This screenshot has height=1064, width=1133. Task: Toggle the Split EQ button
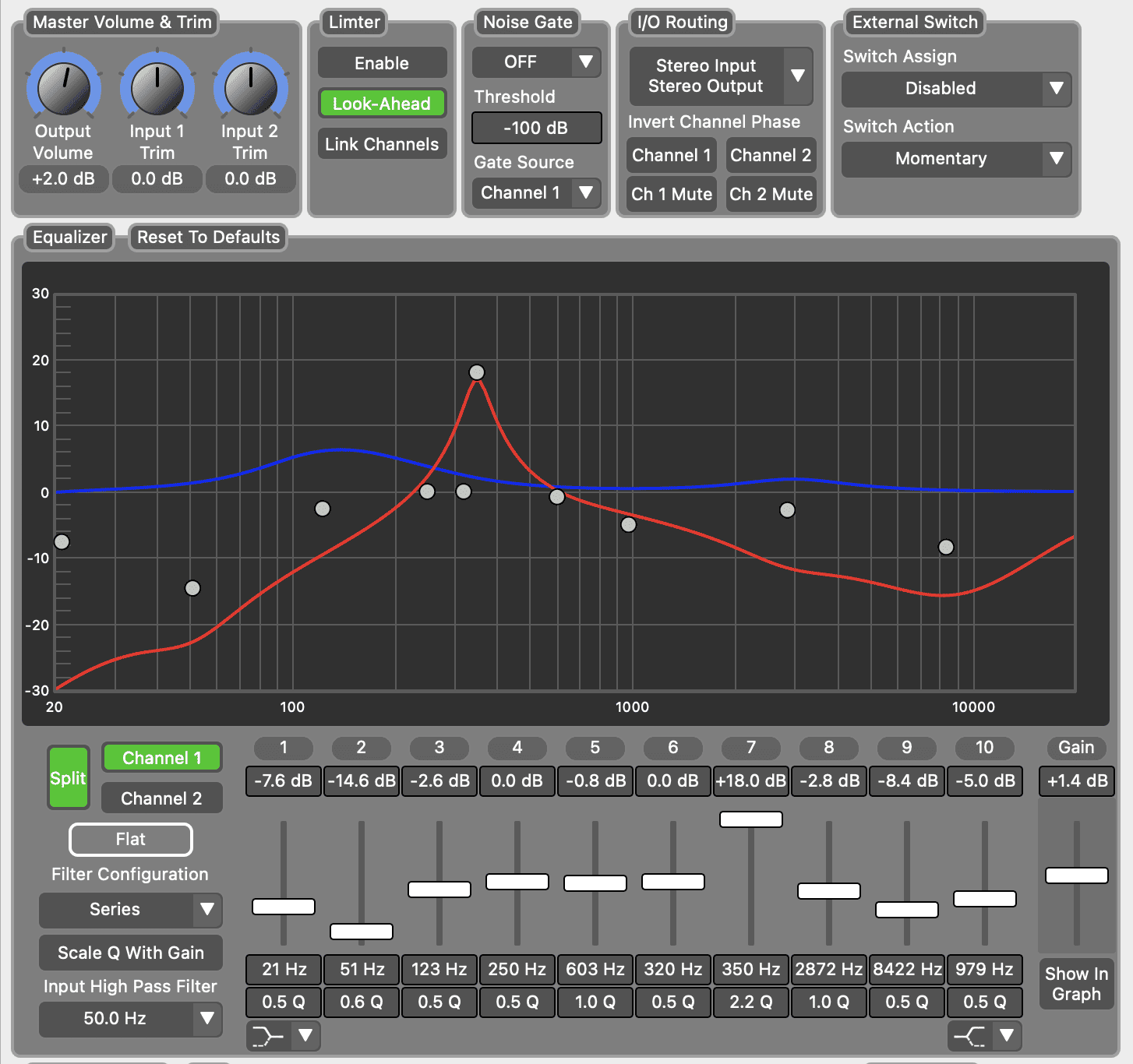click(x=68, y=778)
